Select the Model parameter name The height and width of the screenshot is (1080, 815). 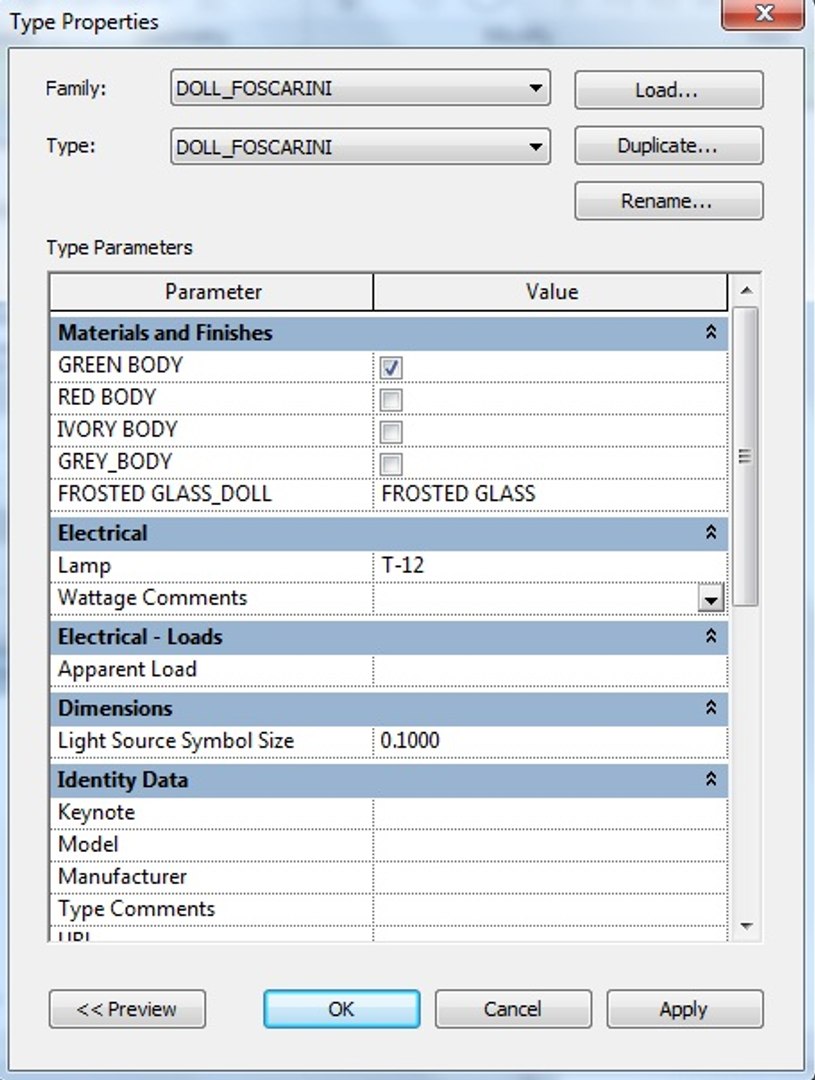pos(88,844)
